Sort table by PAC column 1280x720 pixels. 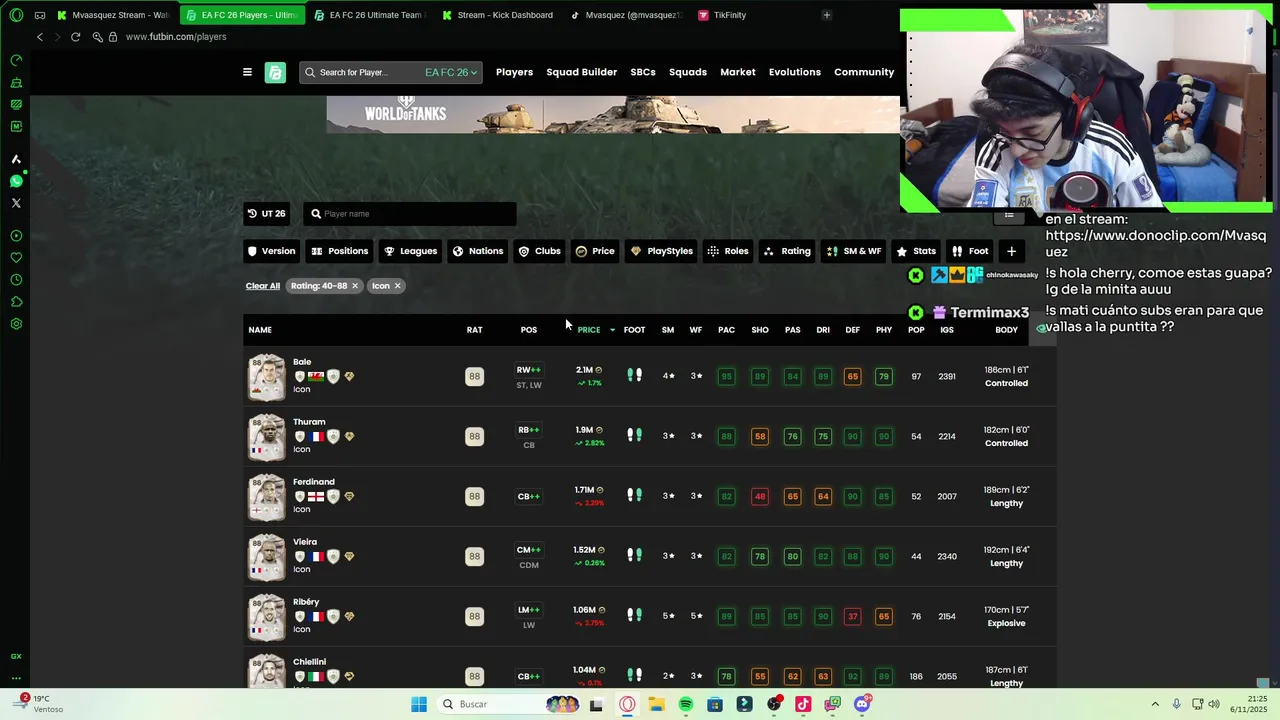[x=726, y=330]
